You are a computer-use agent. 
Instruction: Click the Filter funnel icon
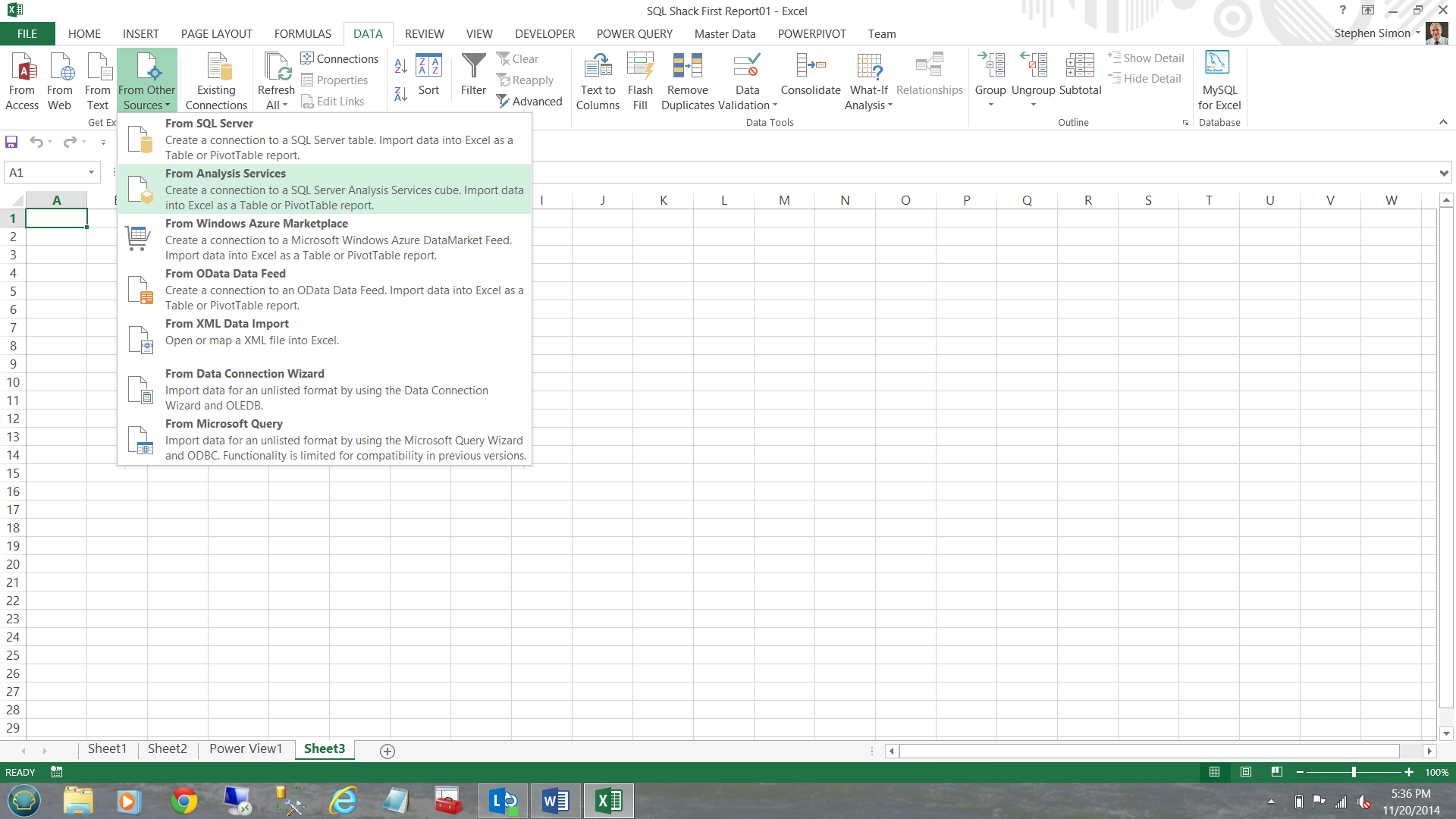473,67
